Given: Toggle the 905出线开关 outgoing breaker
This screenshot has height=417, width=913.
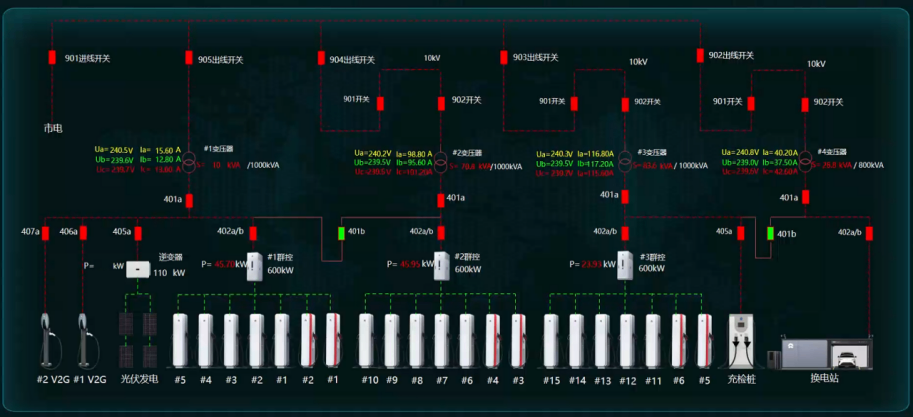Looking at the screenshot, I should tap(189, 58).
